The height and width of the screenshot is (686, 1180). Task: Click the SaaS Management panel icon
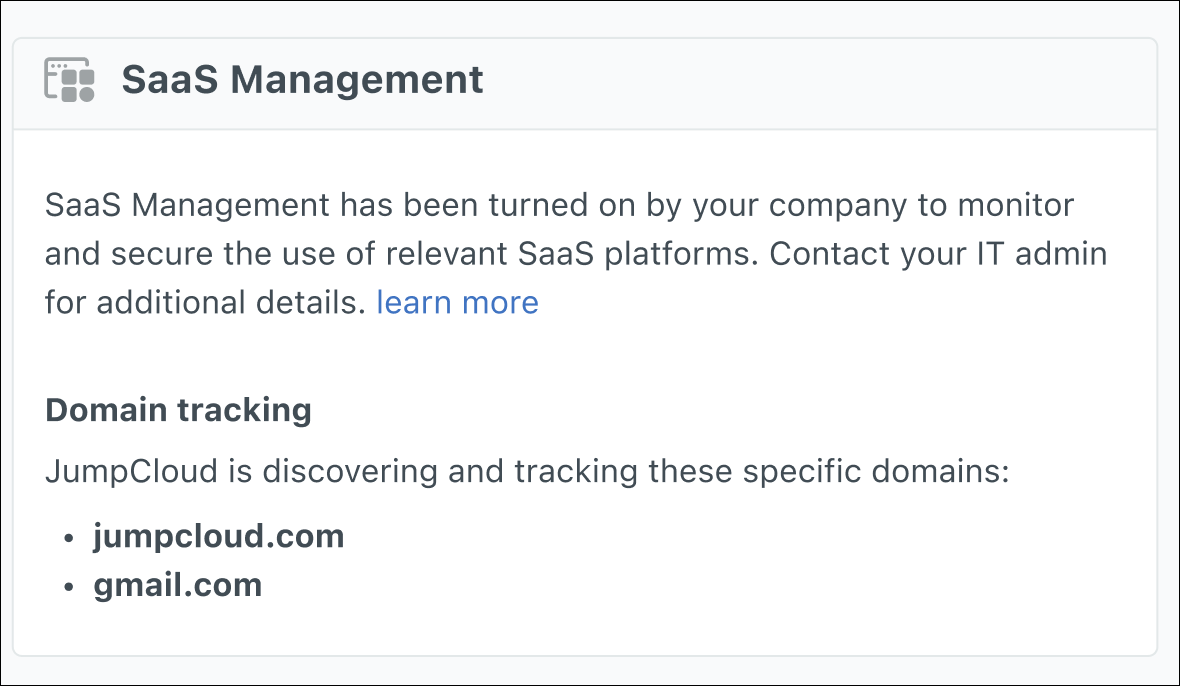click(x=70, y=80)
